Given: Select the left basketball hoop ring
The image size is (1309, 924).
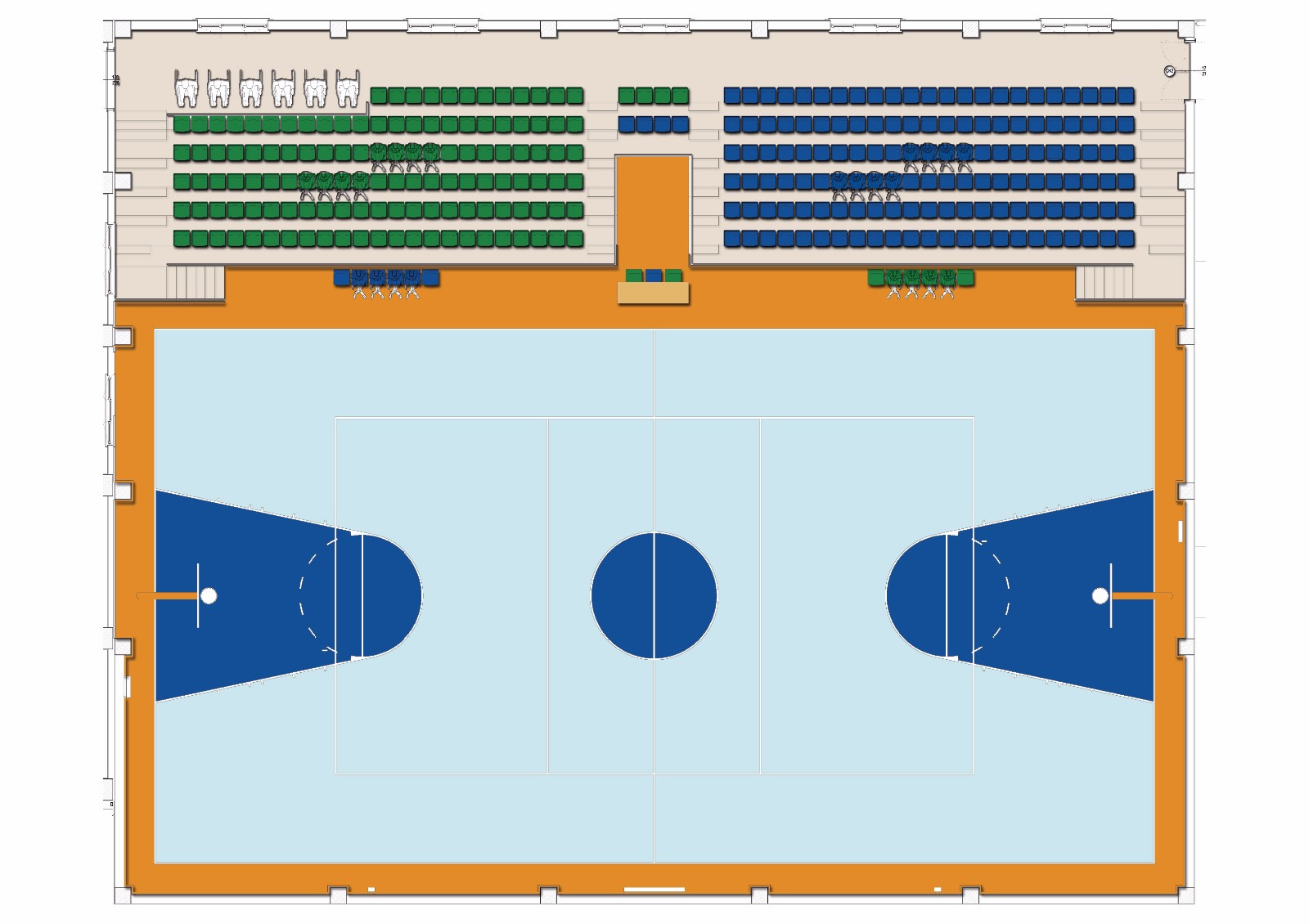Looking at the screenshot, I should point(209,596).
